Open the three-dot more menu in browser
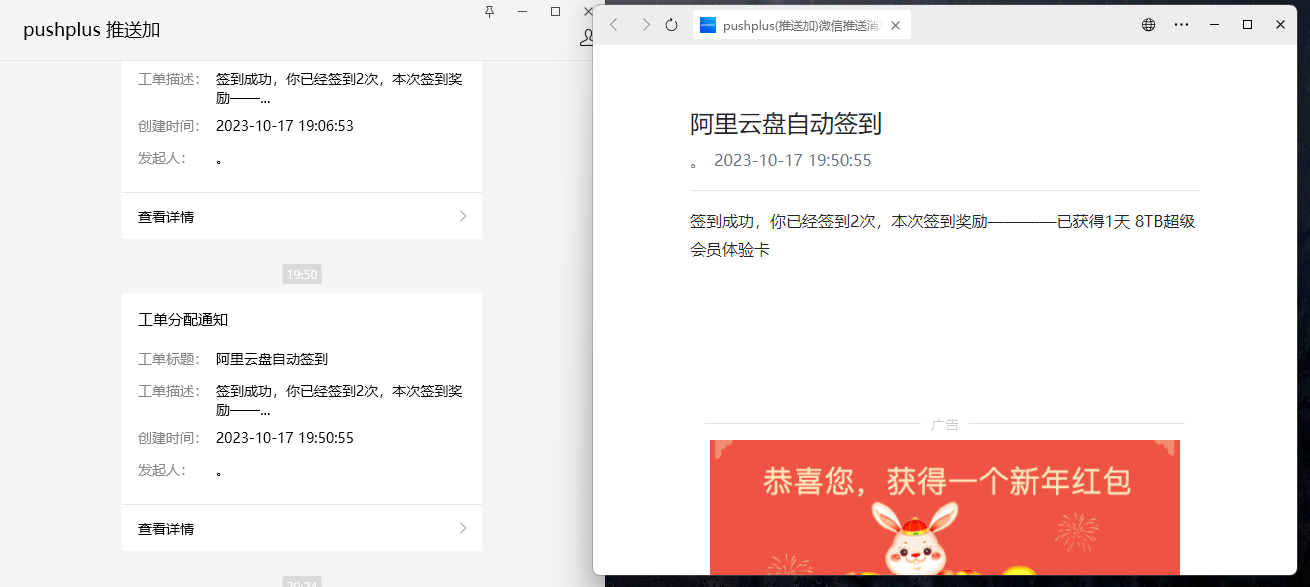 pyautogui.click(x=1181, y=25)
